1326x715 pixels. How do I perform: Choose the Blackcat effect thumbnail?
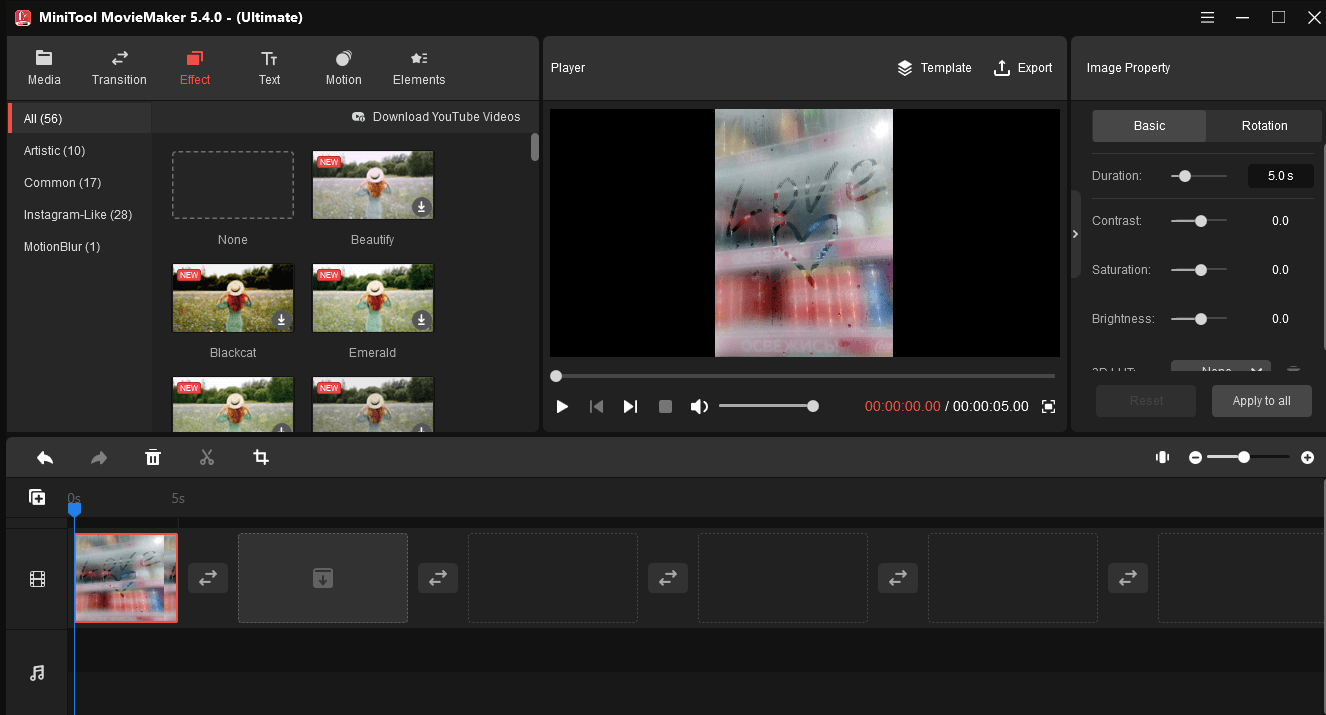pyautogui.click(x=233, y=298)
